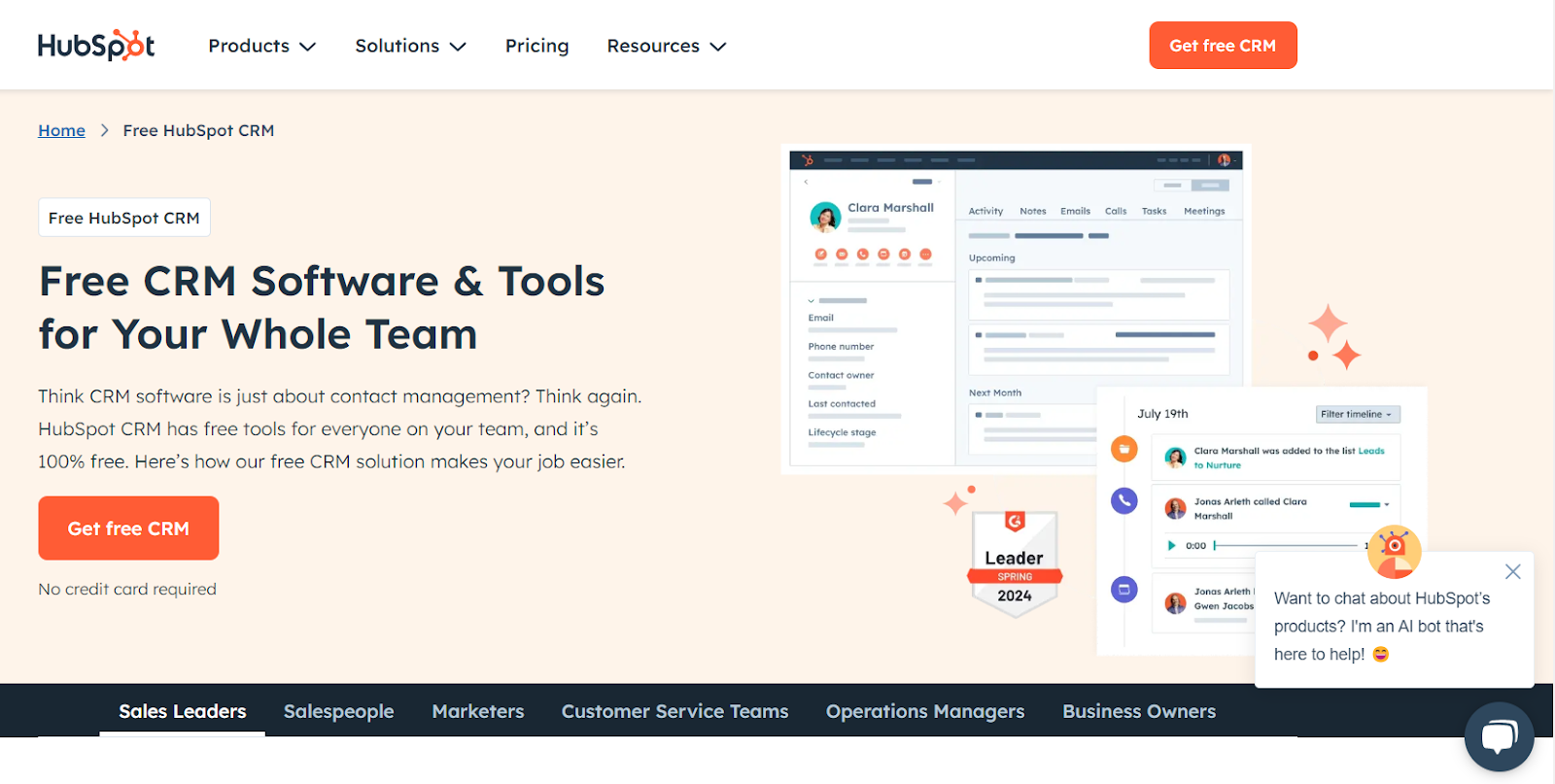Click the phone call icon in timeline
The height and width of the screenshot is (784, 1555).
[x=1123, y=500]
